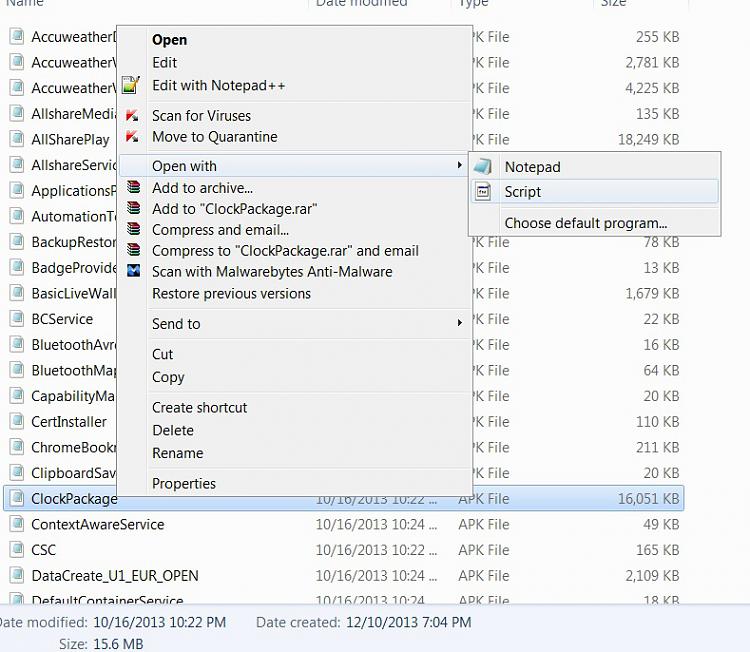Viewport: 750px width, 652px height.
Task: Click Kaspersky icon next to Scan for Viruses
Action: [x=132, y=115]
